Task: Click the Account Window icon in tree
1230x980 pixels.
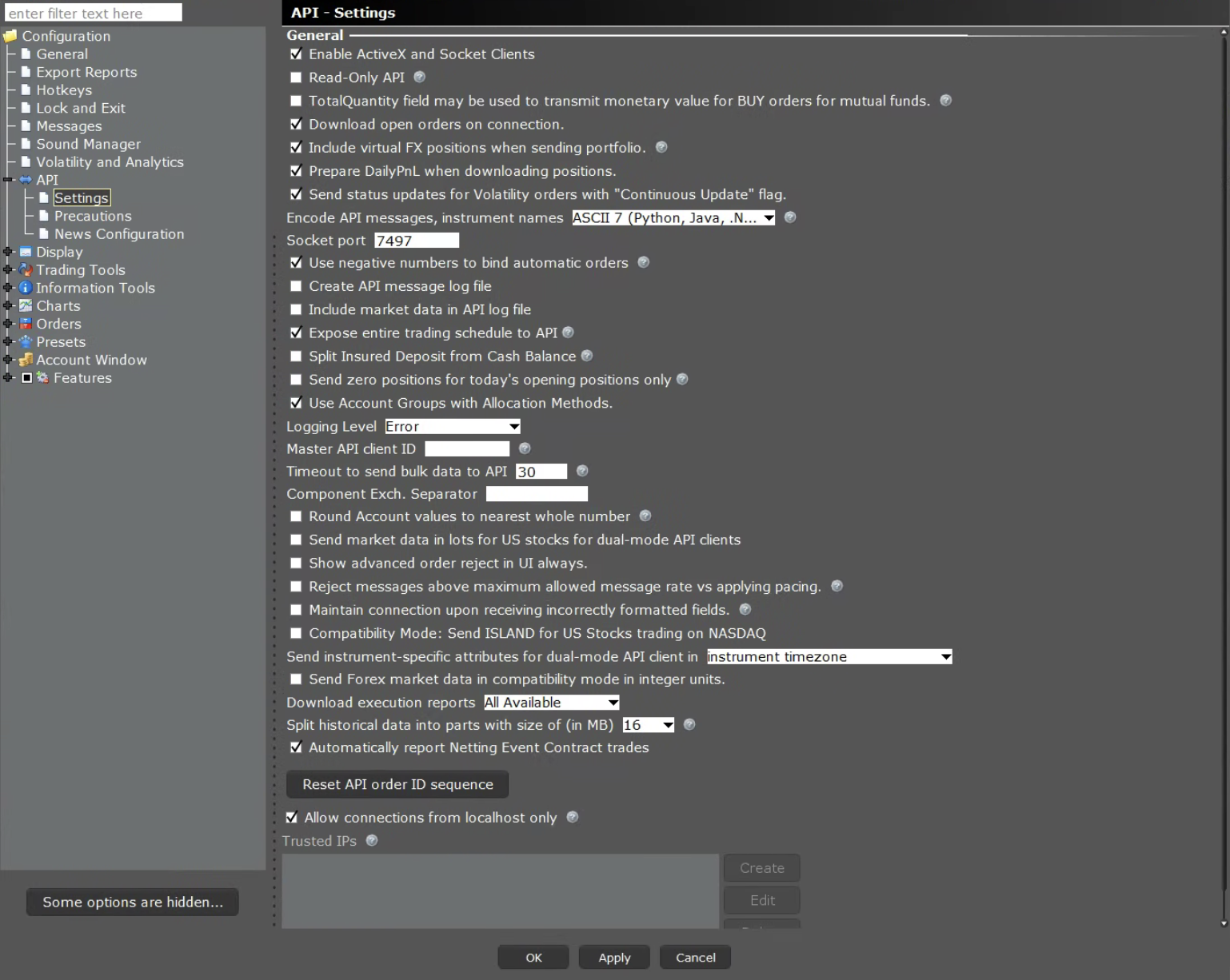Action: 26,360
